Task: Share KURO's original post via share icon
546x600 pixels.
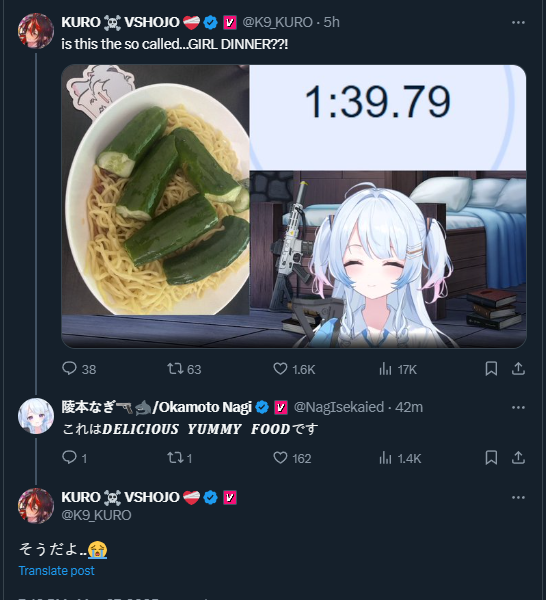Action: tap(518, 369)
